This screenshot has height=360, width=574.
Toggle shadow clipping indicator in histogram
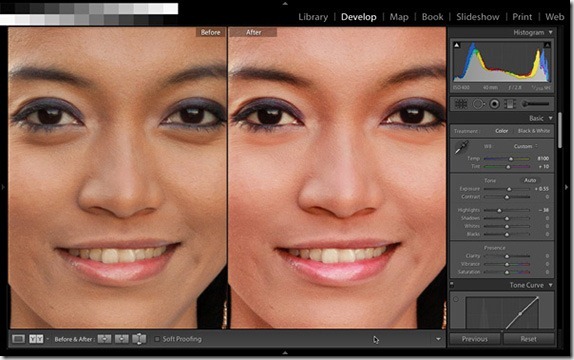coord(456,45)
